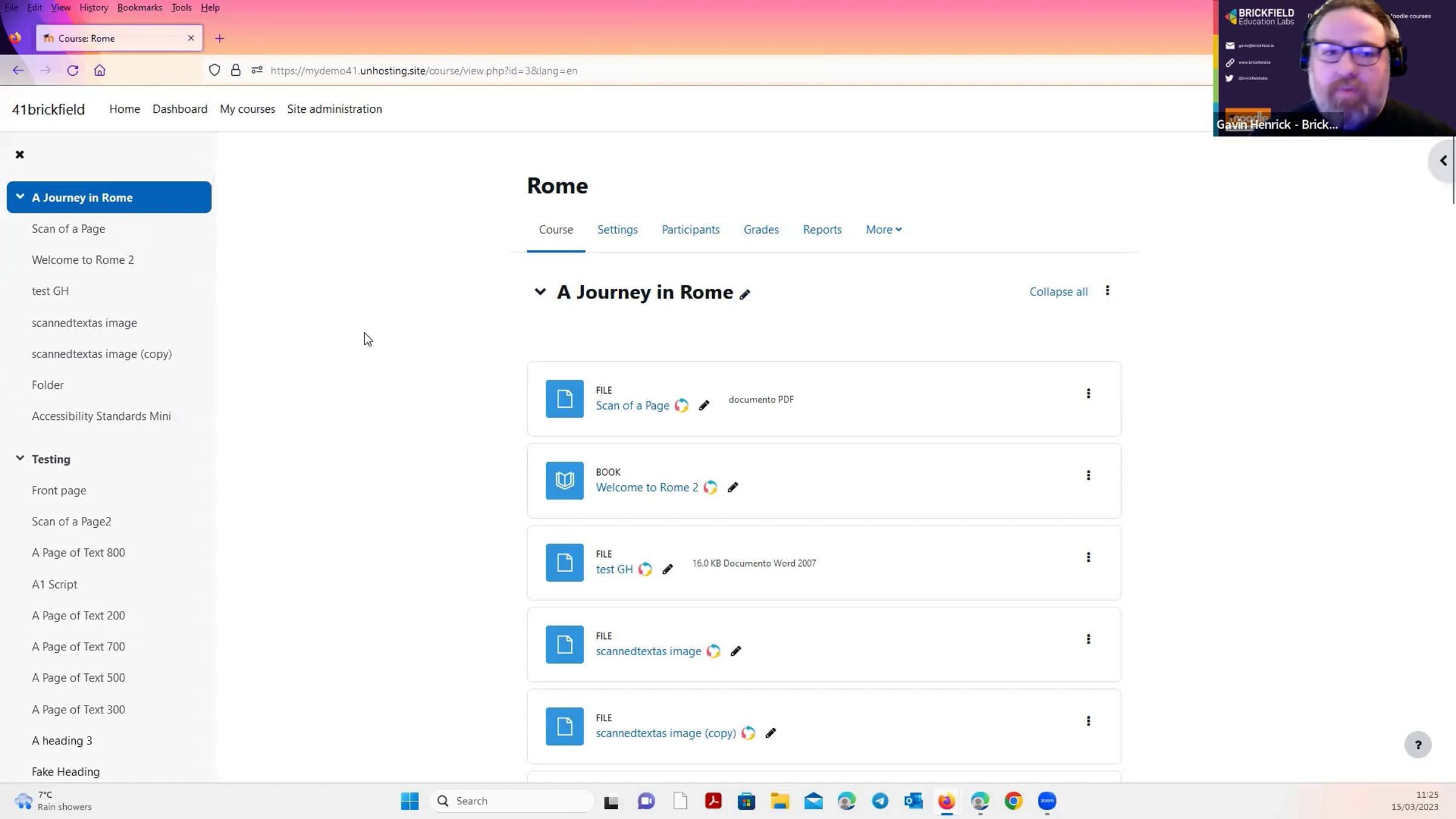Edit title of scannedtextas image (copy)
Screen dimensions: 1456x819
[x=770, y=733]
